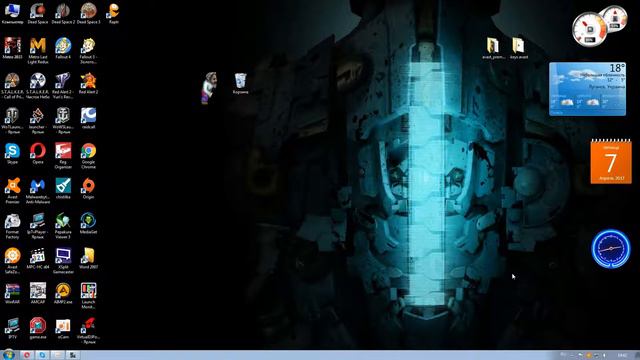Click the large CPU meter gadget dial

[x=589, y=29]
